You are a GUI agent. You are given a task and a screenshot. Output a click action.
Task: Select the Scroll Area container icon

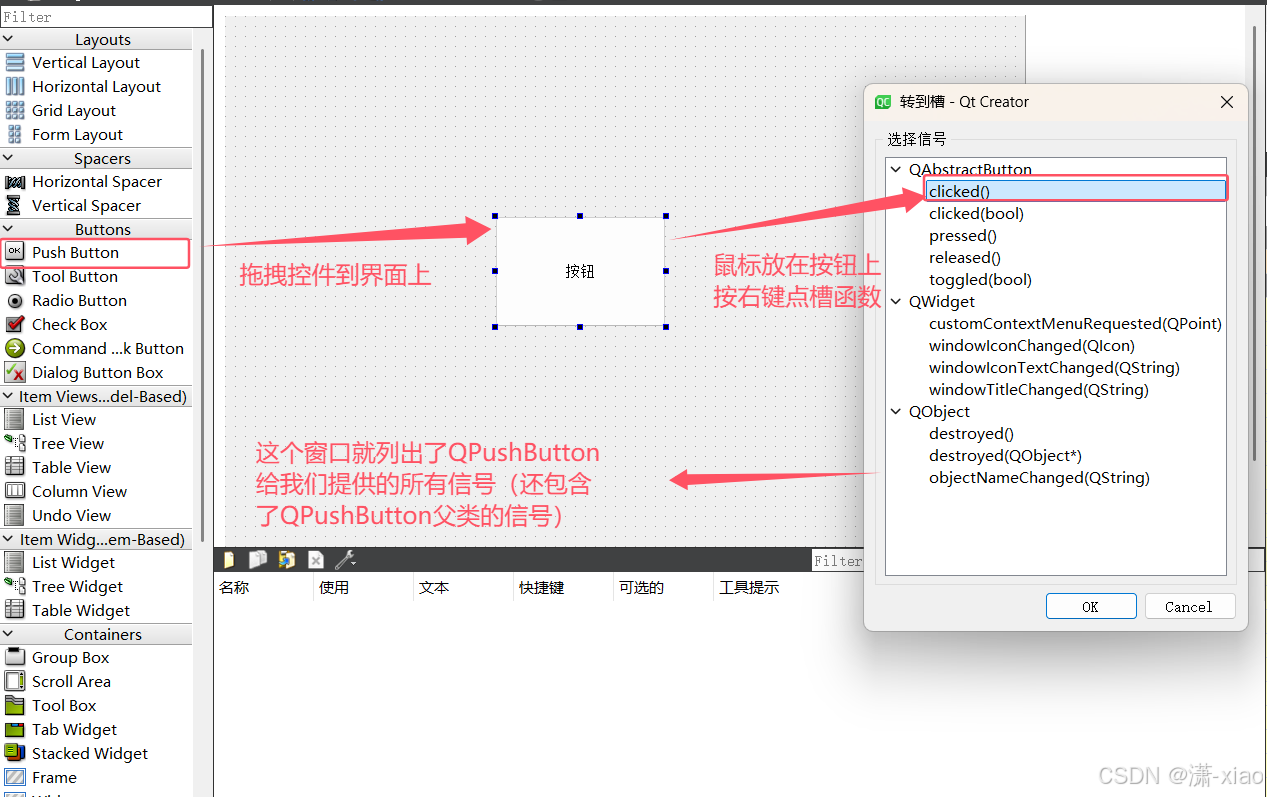tap(15, 681)
